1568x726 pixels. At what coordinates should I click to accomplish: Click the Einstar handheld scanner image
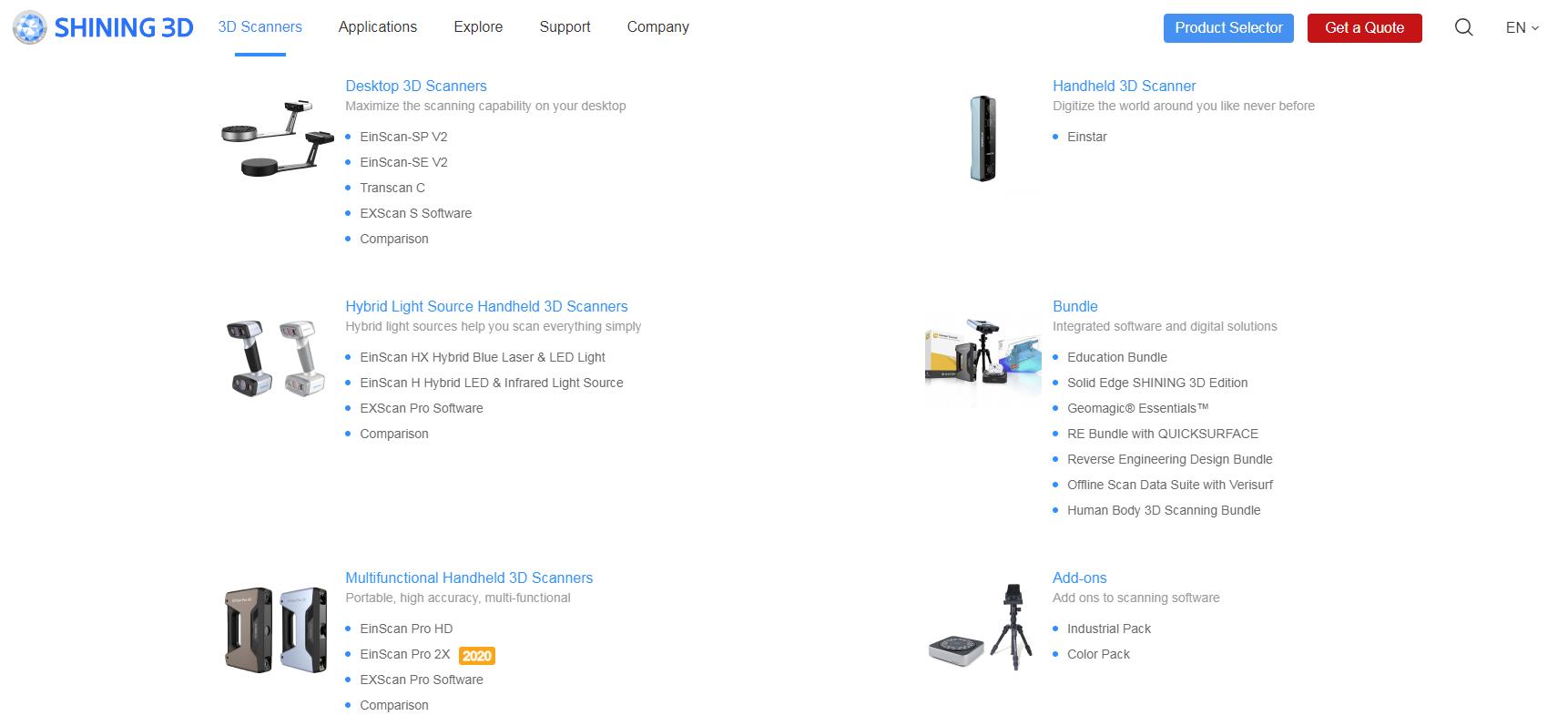pyautogui.click(x=983, y=138)
